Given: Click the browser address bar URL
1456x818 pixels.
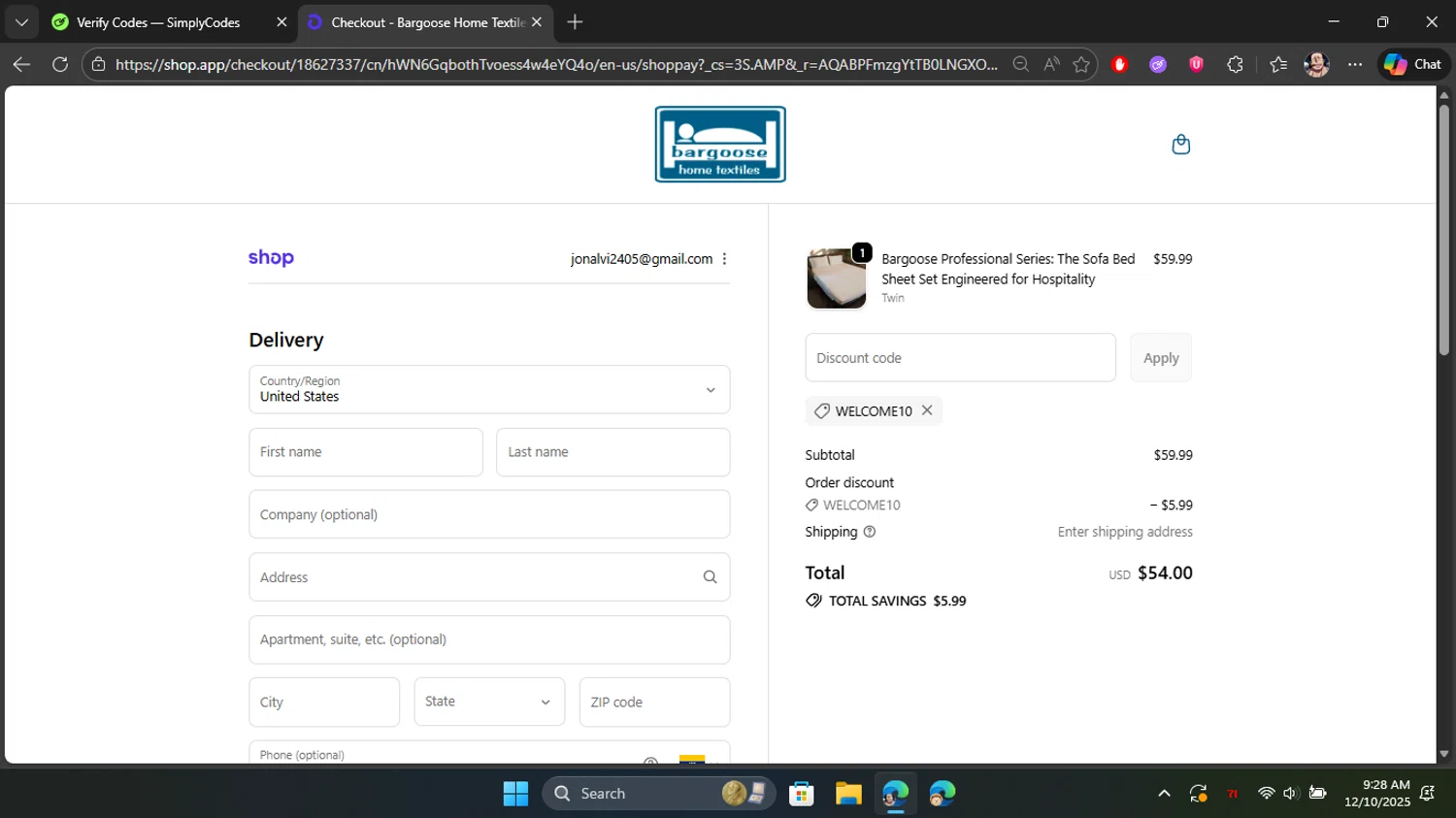Looking at the screenshot, I should click(x=556, y=64).
